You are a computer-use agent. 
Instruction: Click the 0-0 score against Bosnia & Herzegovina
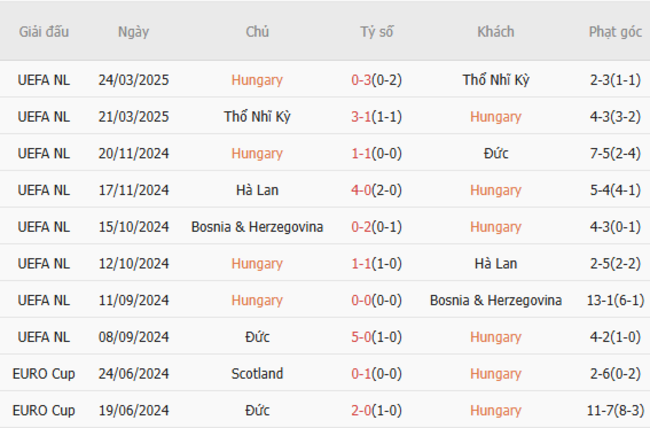pos(362,300)
